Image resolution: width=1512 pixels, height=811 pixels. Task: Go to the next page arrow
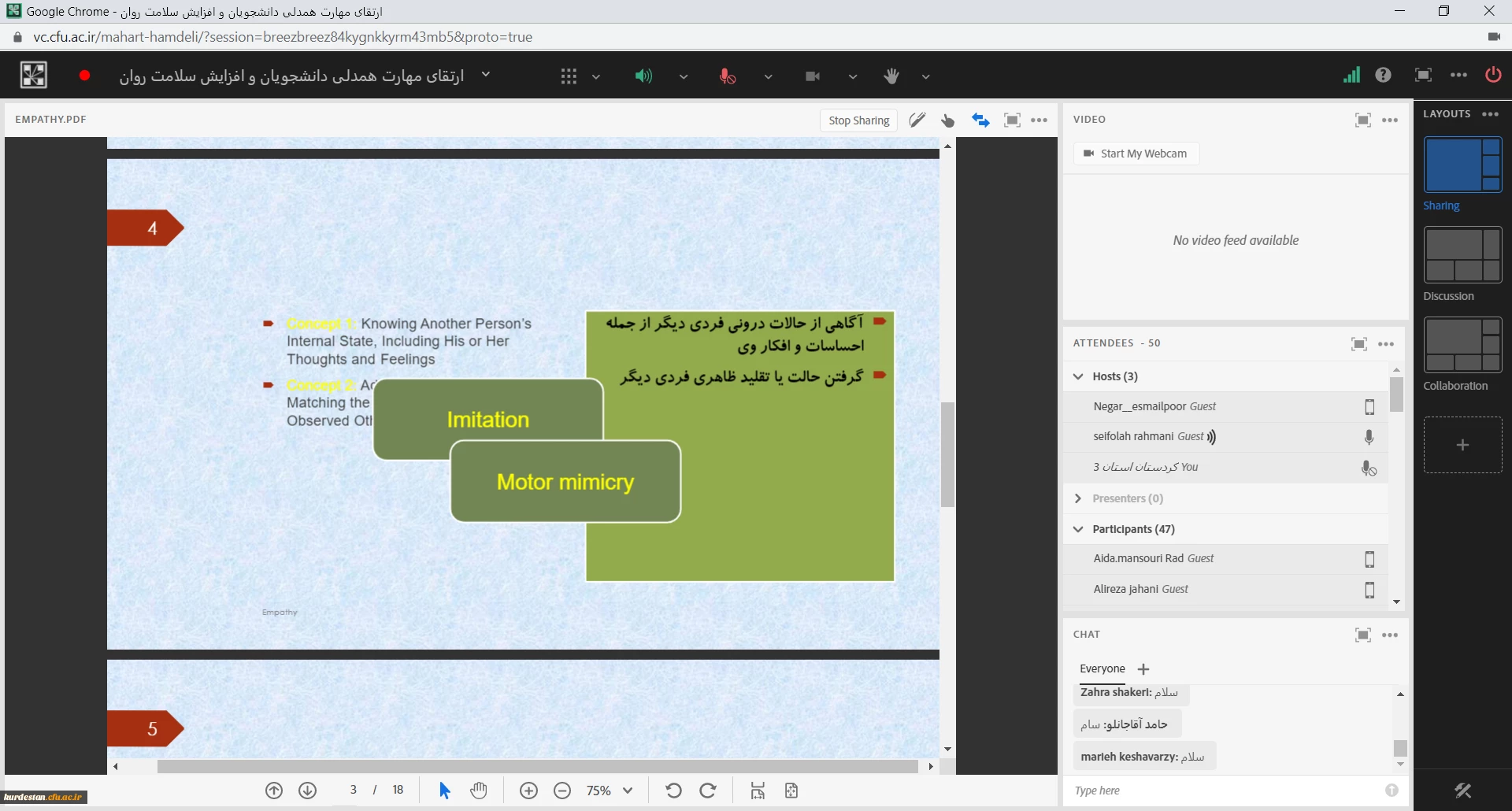[308, 791]
